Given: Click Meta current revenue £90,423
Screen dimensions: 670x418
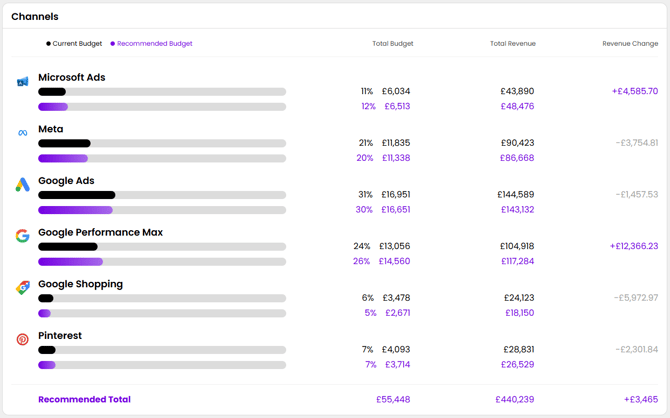Looking at the screenshot, I should [x=517, y=143].
